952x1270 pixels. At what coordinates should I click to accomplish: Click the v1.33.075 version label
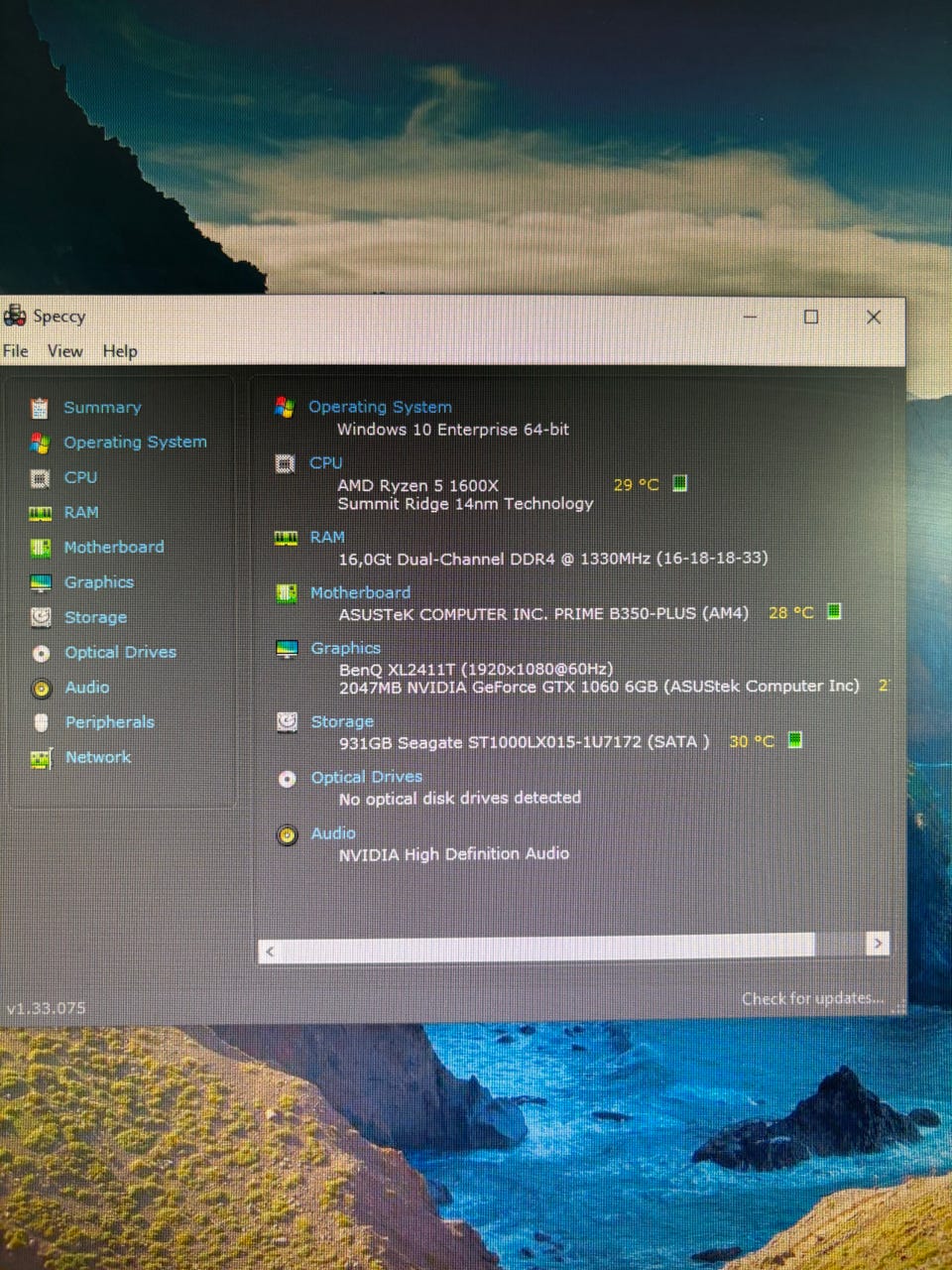point(46,1008)
